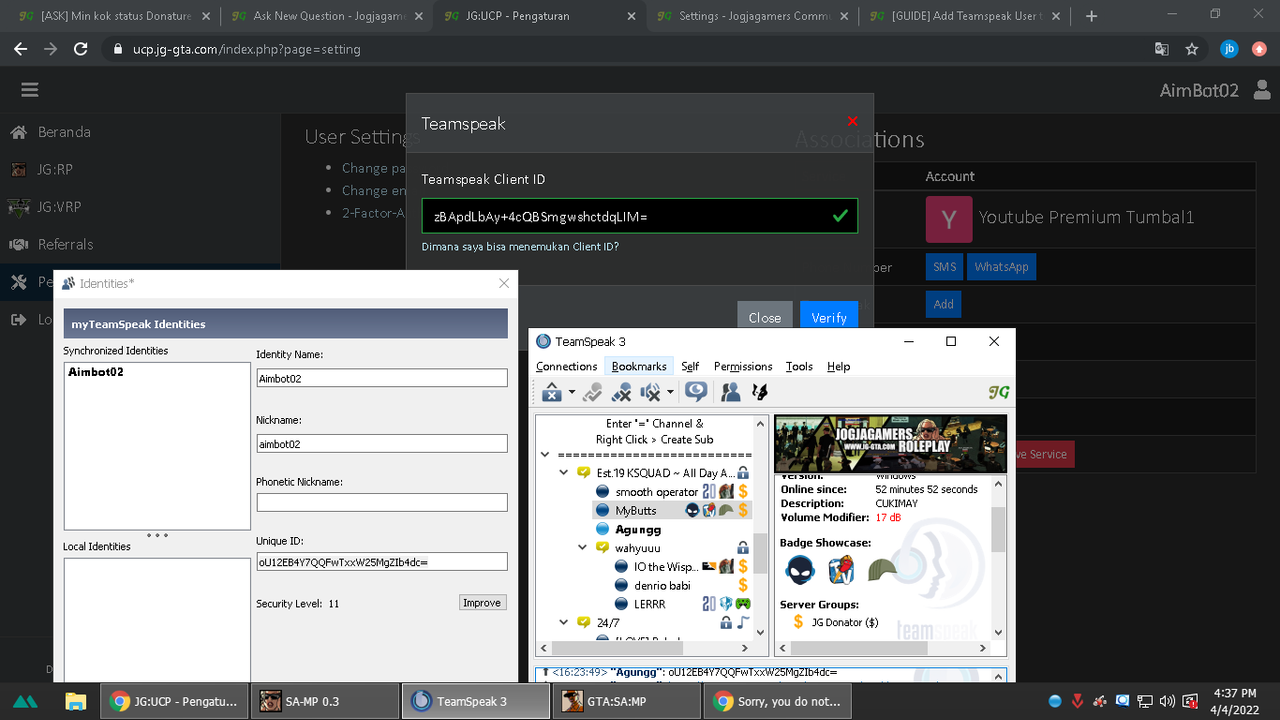
Task: Click the Unique ID field in Identities
Action: 382,562
